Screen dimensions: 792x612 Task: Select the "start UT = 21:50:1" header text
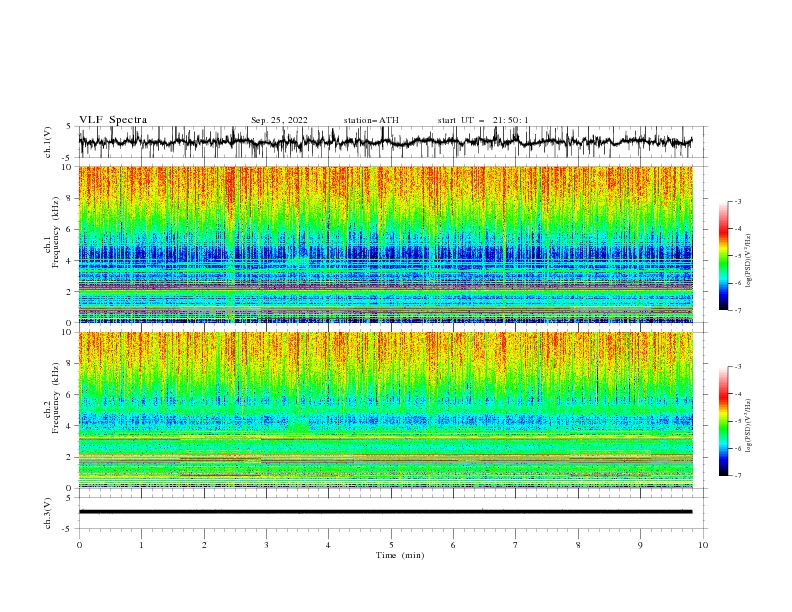(483, 120)
